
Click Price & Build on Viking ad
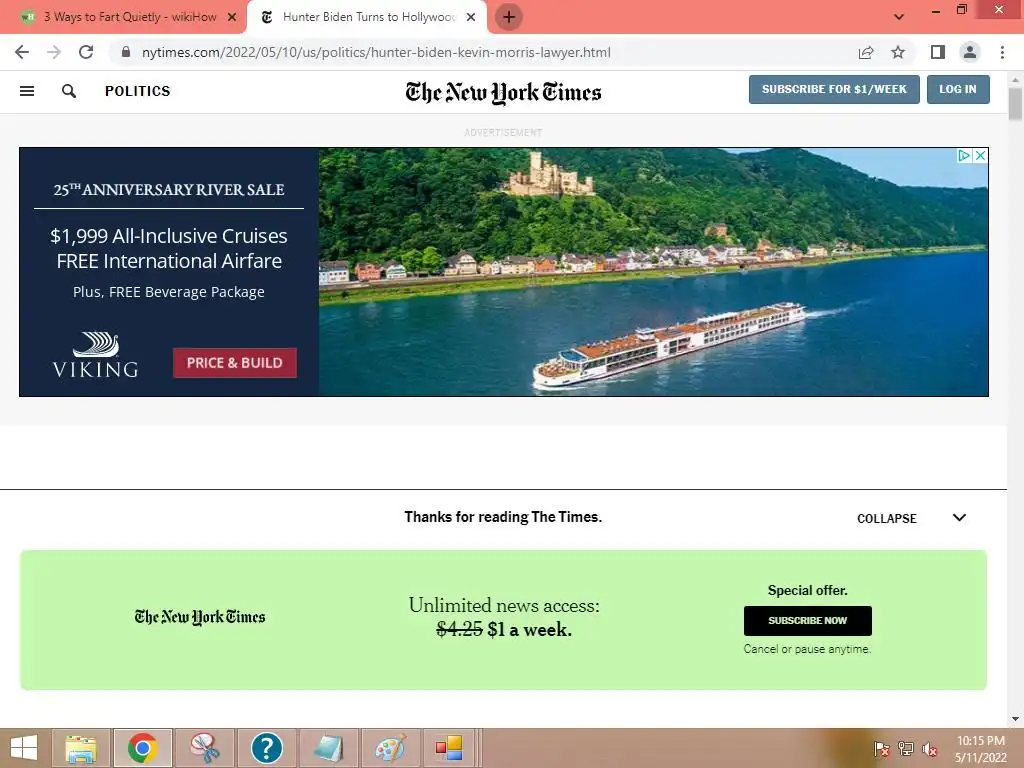(x=234, y=362)
